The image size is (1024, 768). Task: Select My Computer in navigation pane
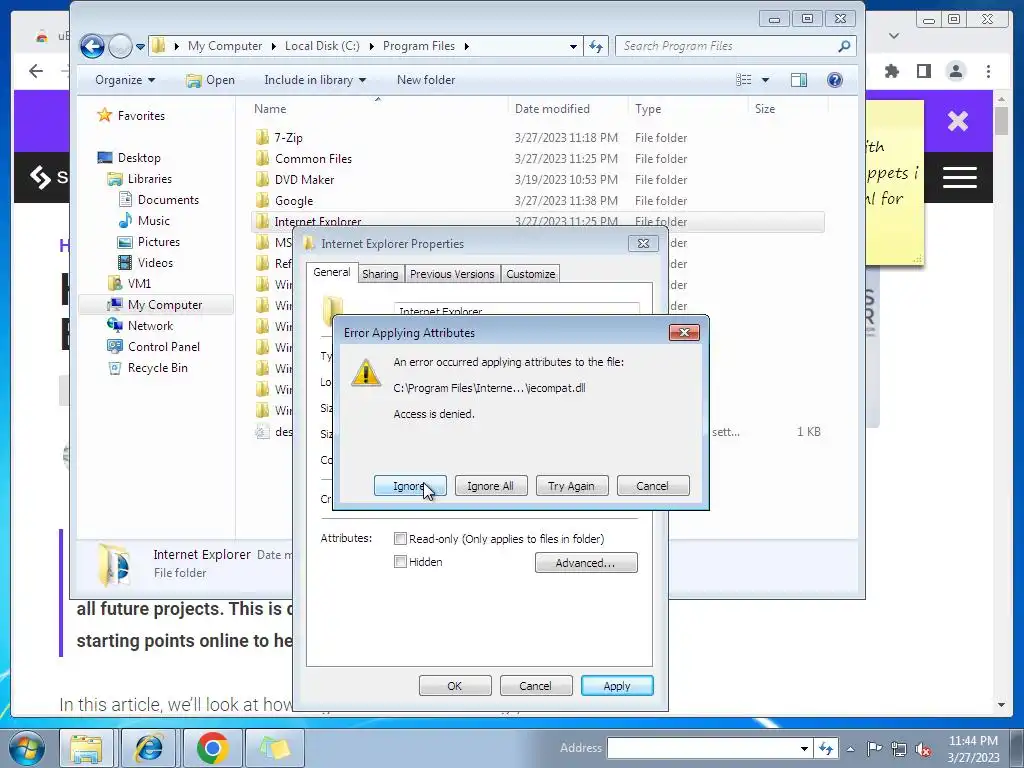(155, 304)
